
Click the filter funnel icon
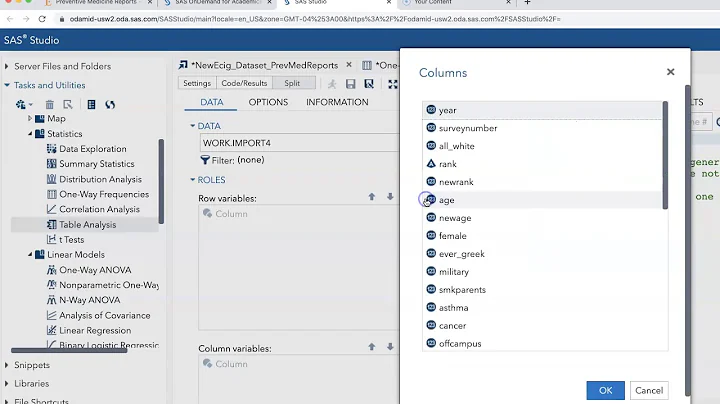(x=205, y=160)
